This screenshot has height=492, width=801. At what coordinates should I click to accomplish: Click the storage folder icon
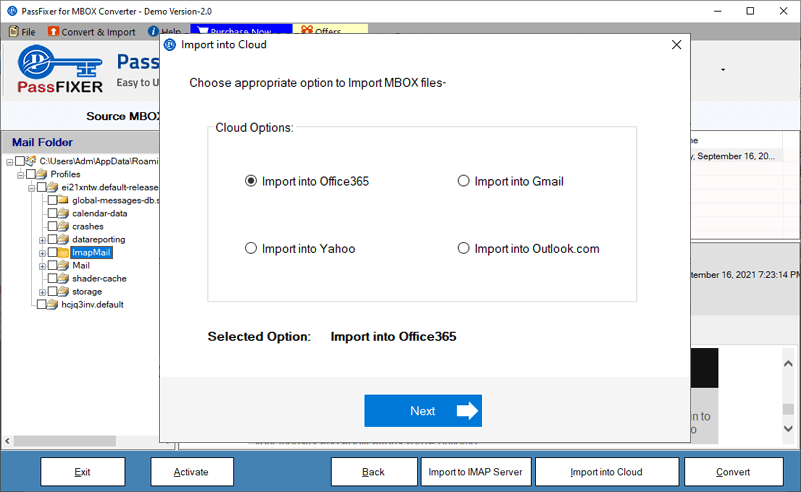(63, 291)
